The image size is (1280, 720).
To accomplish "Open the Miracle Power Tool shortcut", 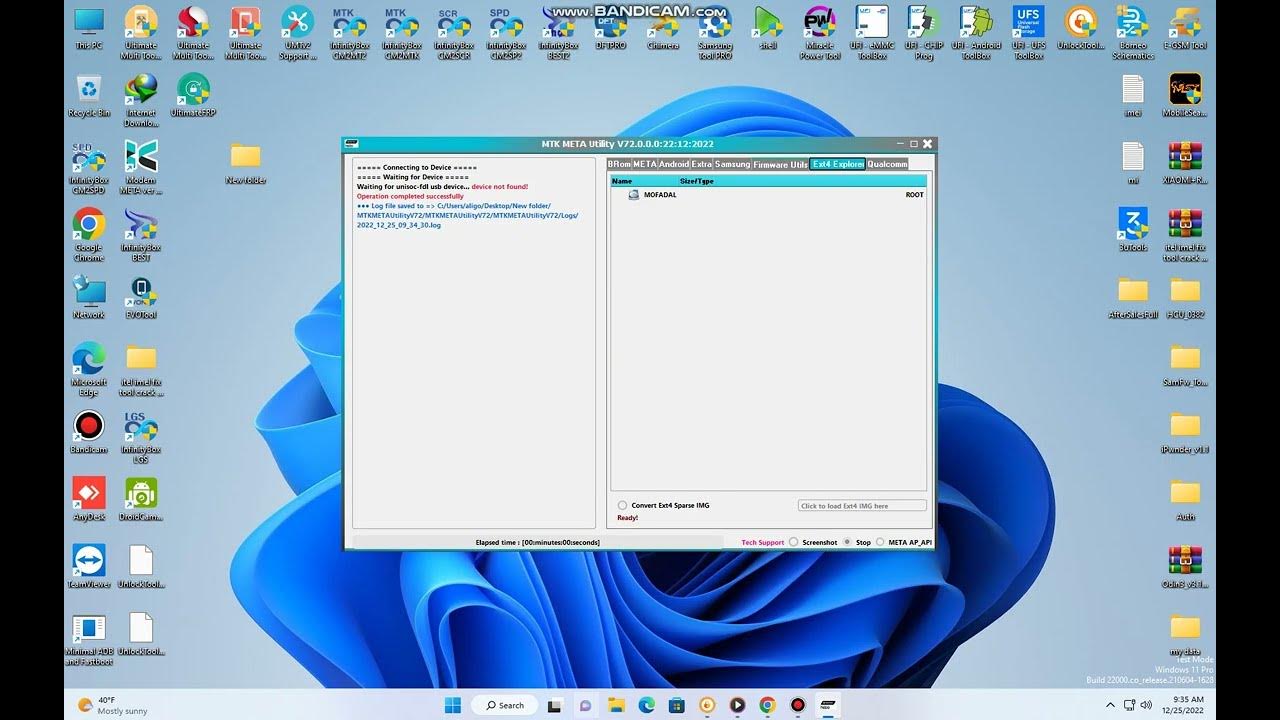I will [x=819, y=33].
